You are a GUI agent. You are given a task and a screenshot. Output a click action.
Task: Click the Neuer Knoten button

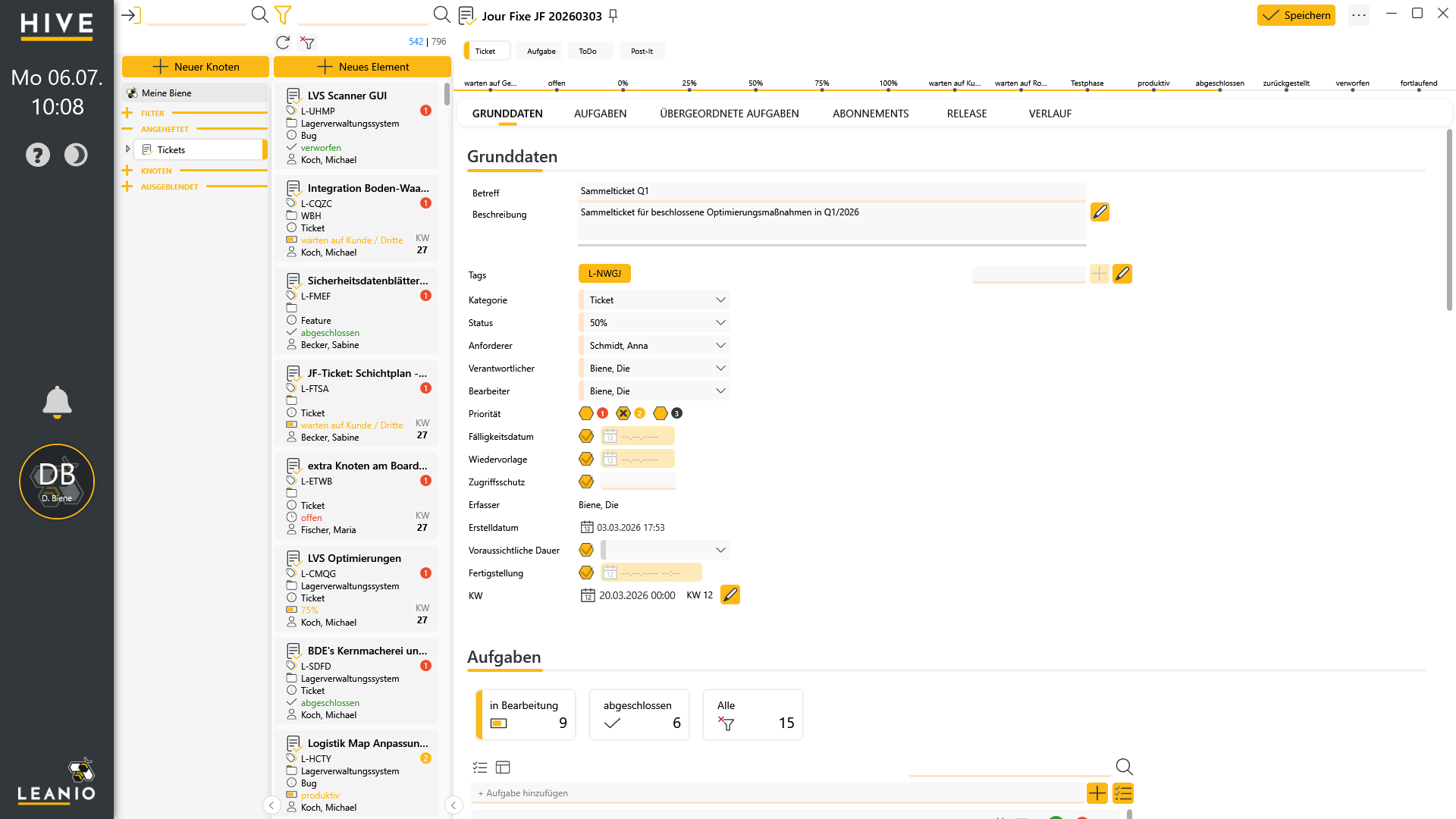tap(196, 67)
